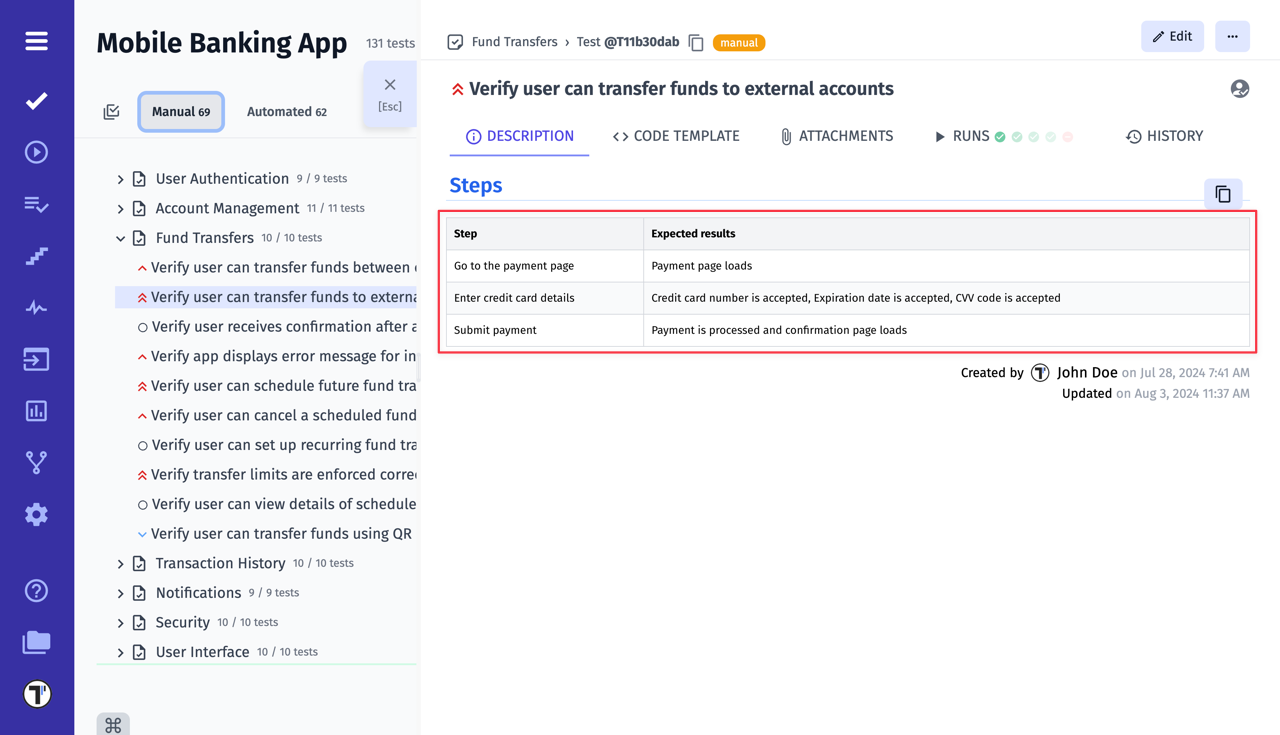Image resolution: width=1280 pixels, height=735 pixels.
Task: Collapse the Fund Transfers section
Action: (x=120, y=238)
